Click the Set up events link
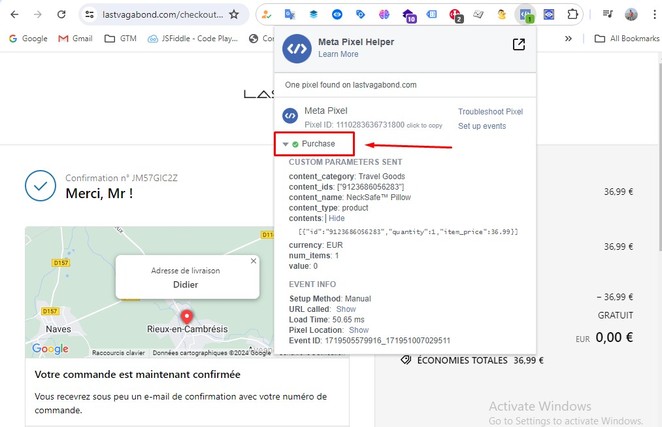This screenshot has width=662, height=427. [482, 126]
